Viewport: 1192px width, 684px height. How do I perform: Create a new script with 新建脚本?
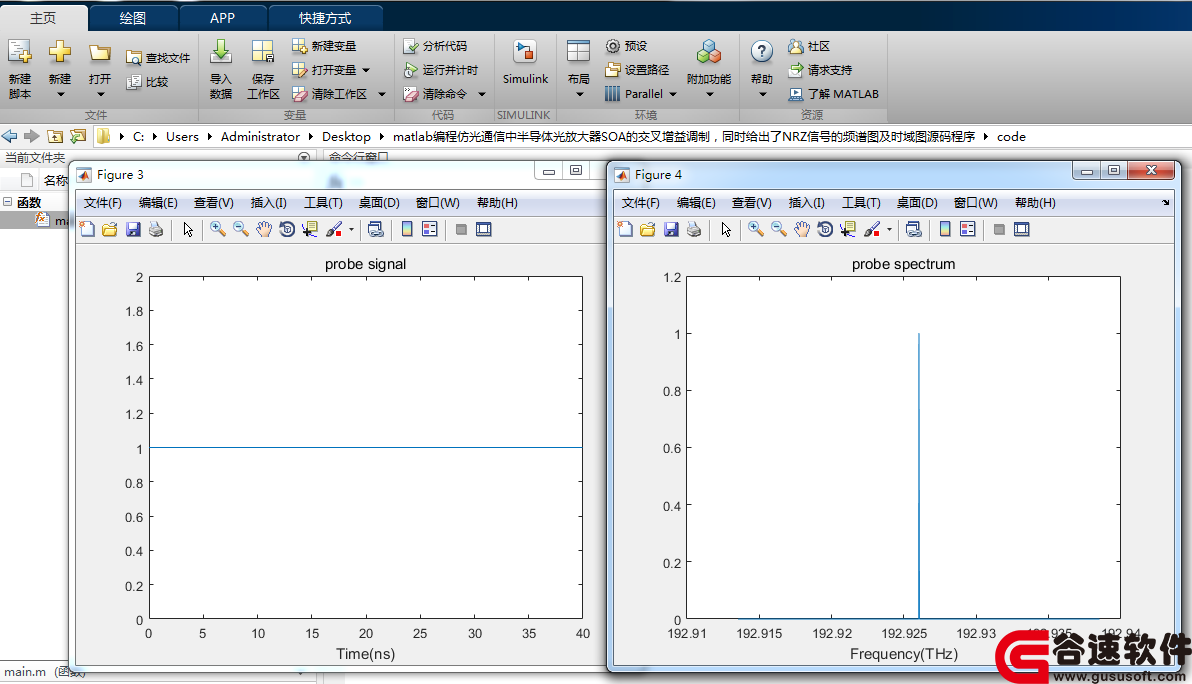point(20,68)
